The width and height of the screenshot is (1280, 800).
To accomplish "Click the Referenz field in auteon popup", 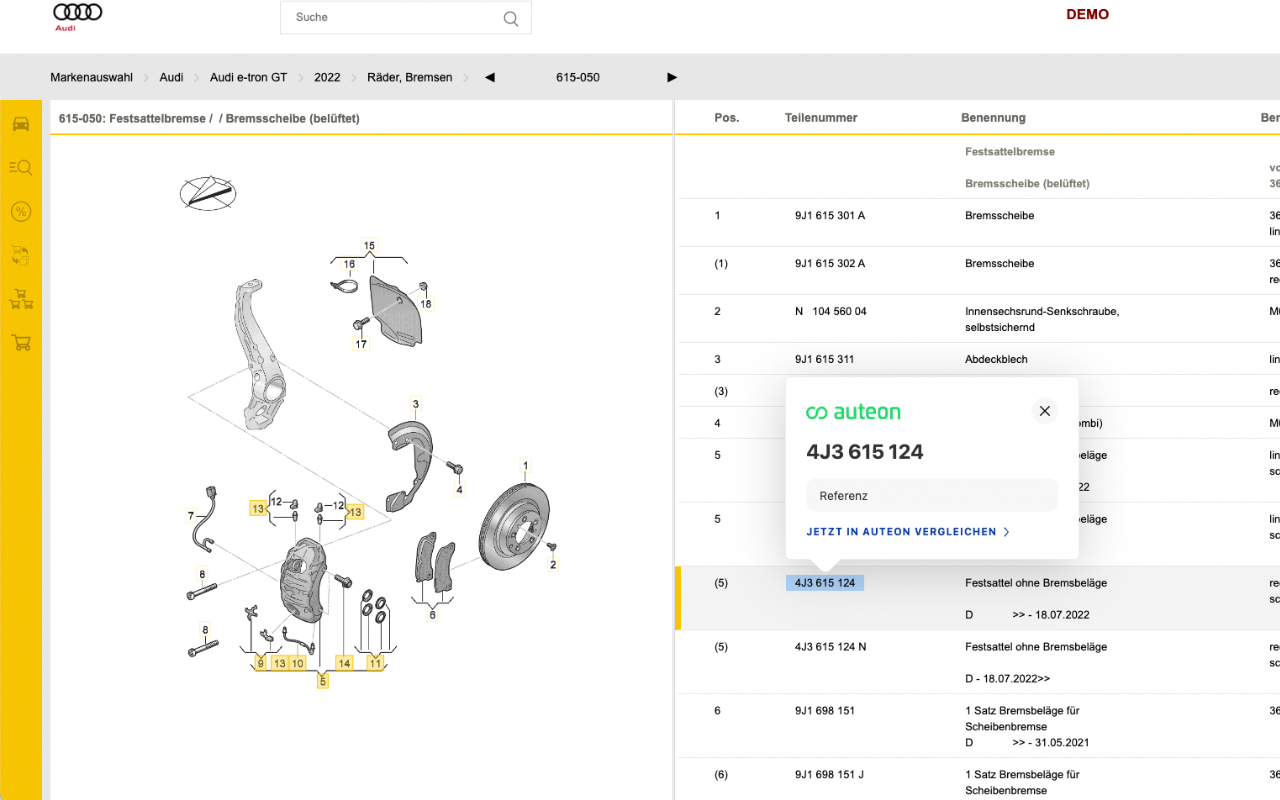I will tap(932, 495).
